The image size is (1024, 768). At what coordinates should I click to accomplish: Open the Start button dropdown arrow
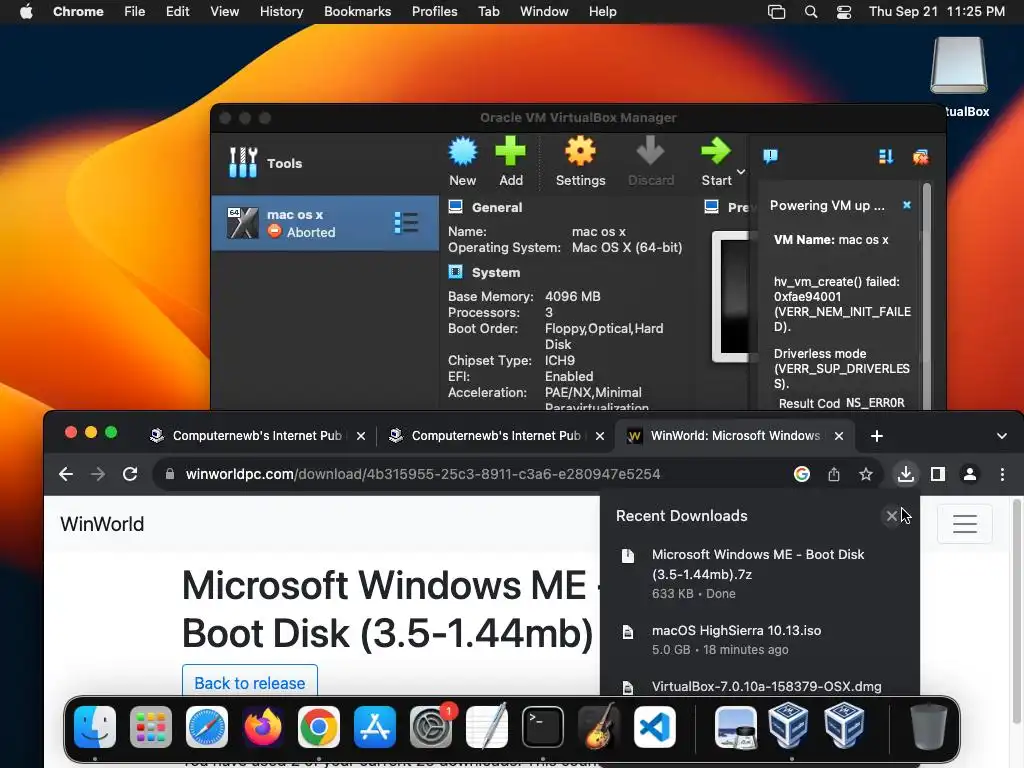point(741,172)
